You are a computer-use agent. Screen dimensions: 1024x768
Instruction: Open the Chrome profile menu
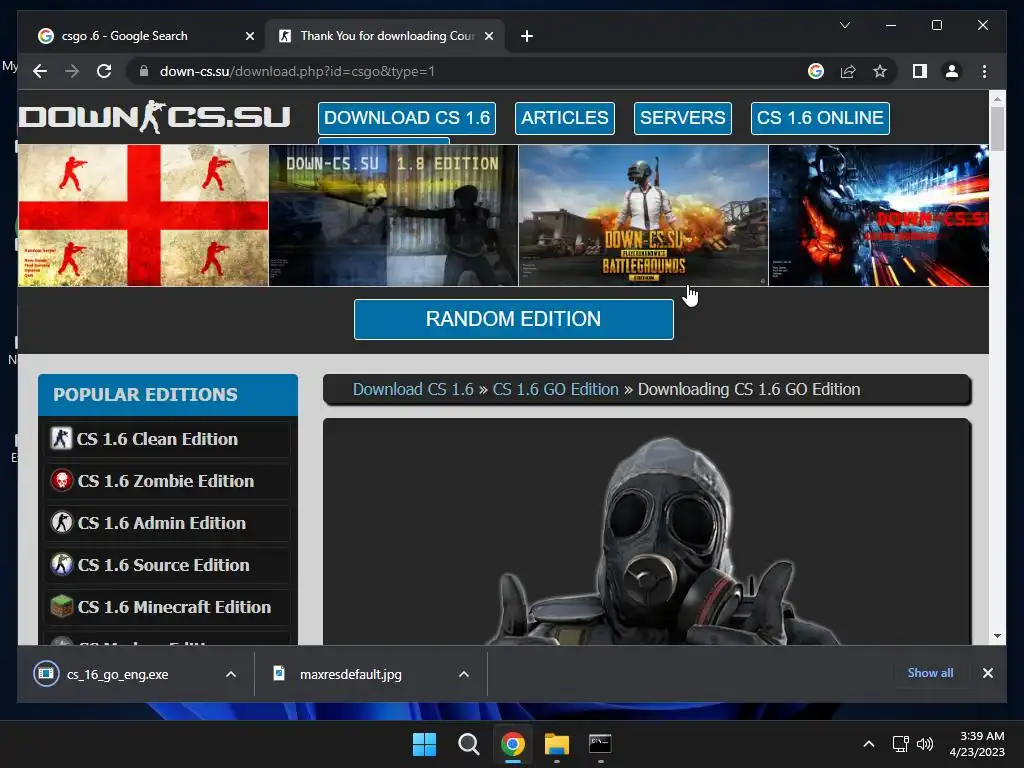[952, 71]
